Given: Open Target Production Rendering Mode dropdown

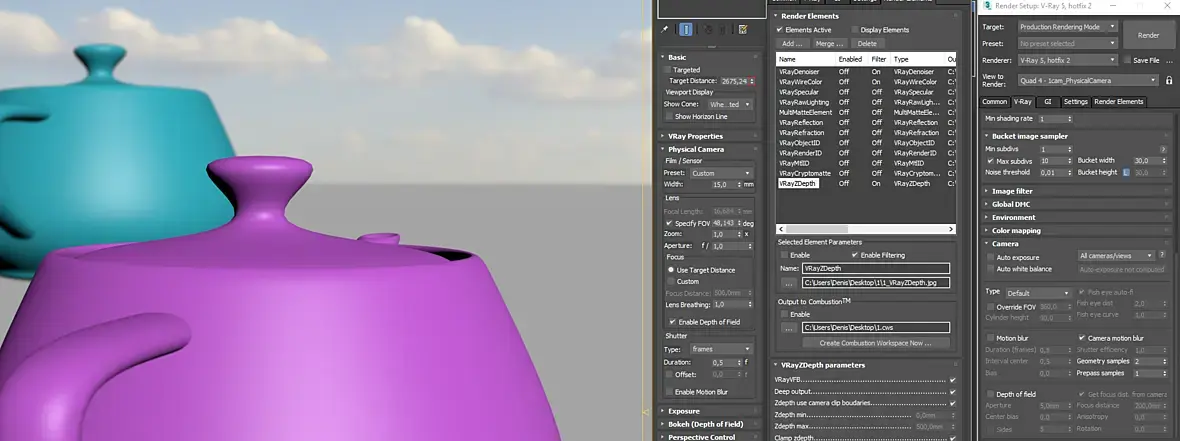Looking at the screenshot, I should [1067, 27].
